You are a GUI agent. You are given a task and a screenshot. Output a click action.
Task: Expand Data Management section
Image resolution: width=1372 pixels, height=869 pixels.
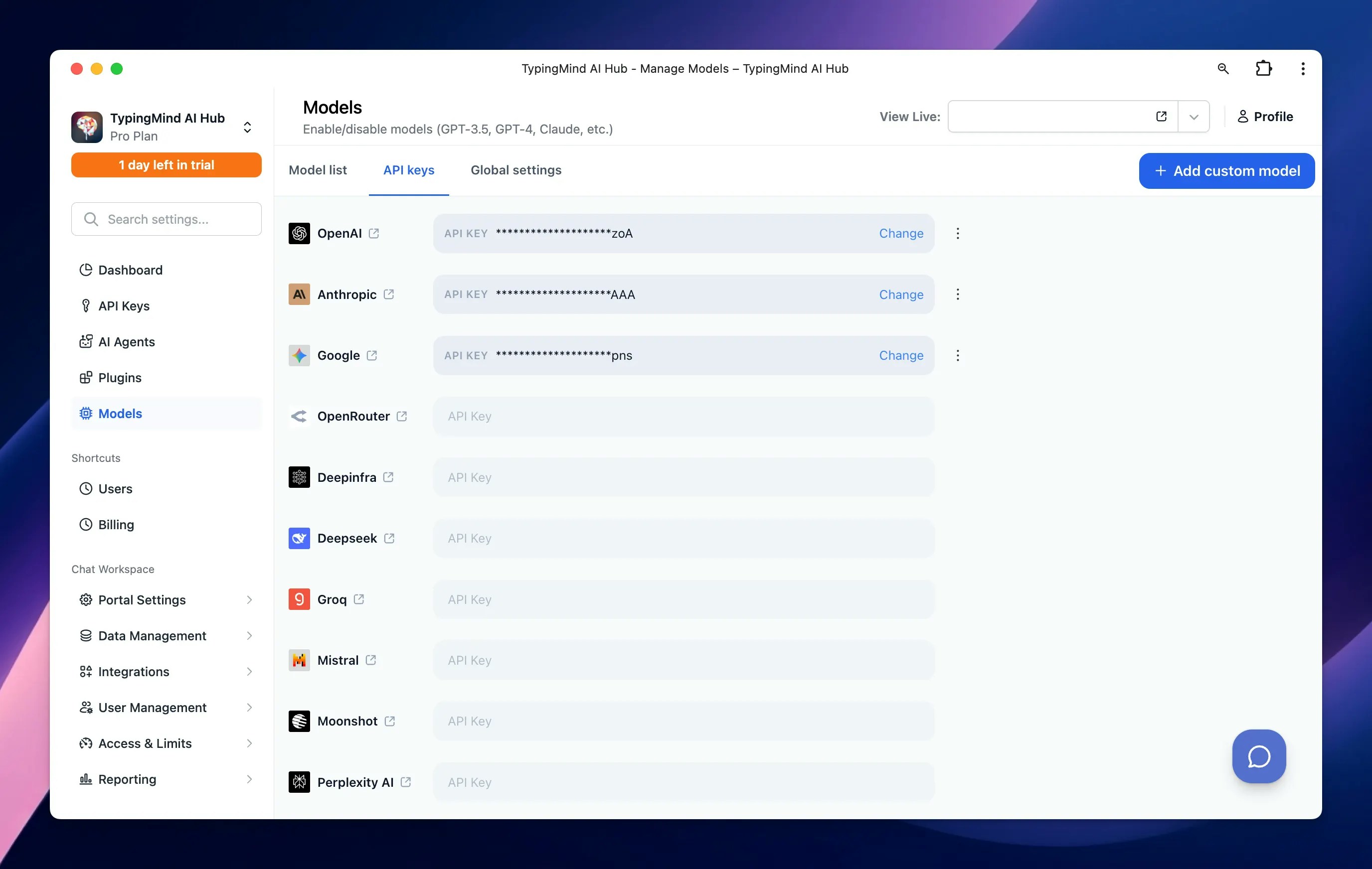[250, 635]
